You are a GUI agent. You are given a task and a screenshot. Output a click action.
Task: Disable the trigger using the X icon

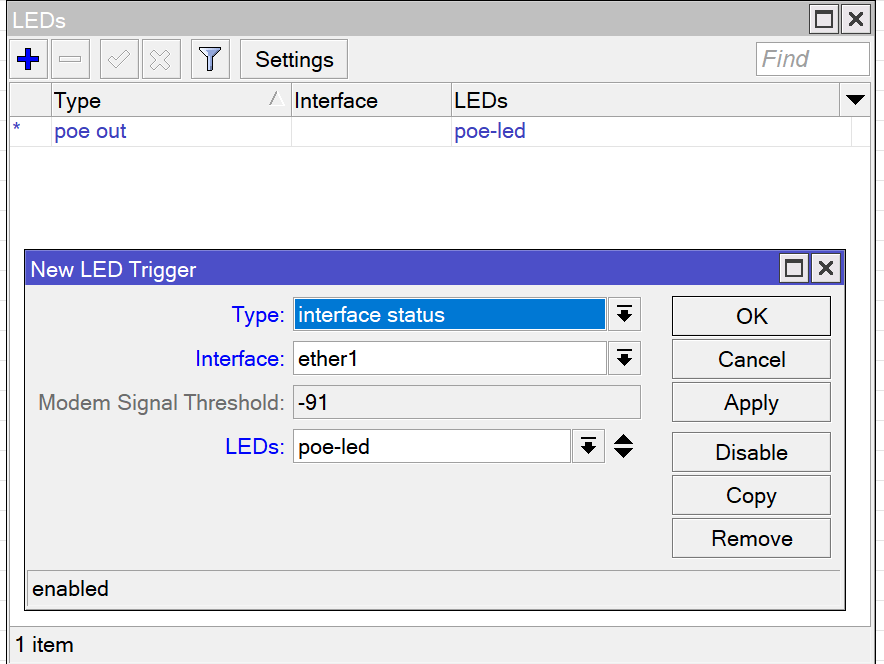pyautogui.click(x=161, y=58)
